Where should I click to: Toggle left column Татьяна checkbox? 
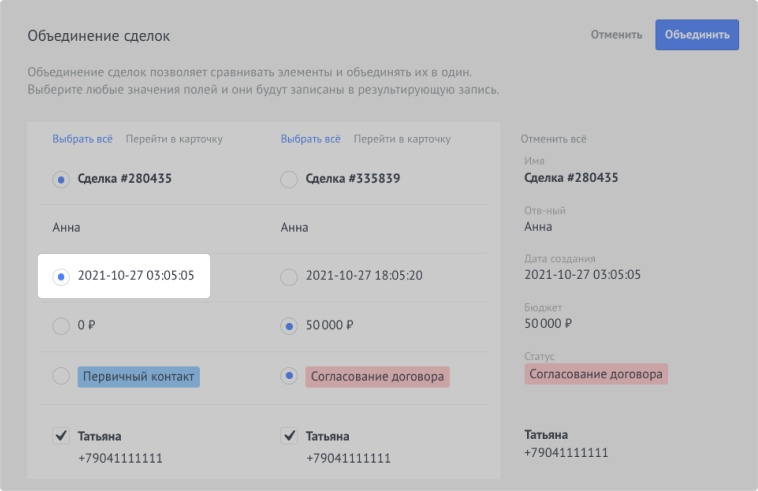coord(61,435)
